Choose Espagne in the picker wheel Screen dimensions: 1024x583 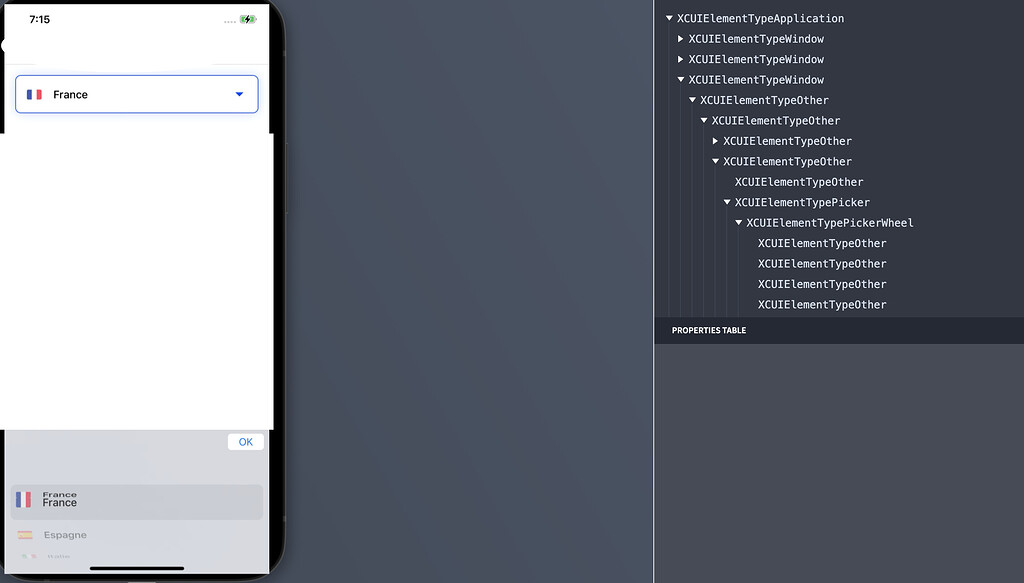point(65,535)
